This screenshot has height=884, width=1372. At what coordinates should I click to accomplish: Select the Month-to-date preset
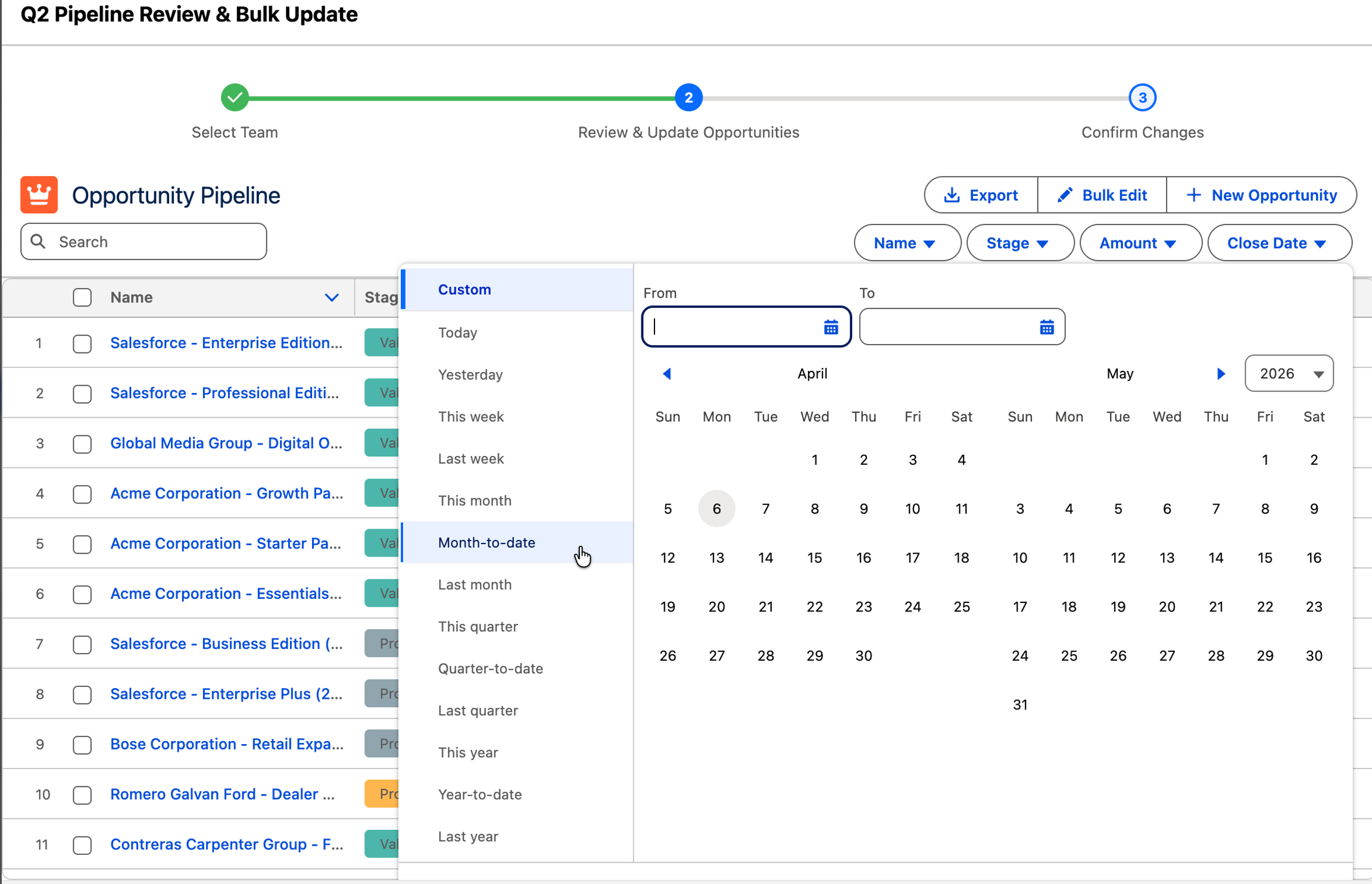coord(487,542)
